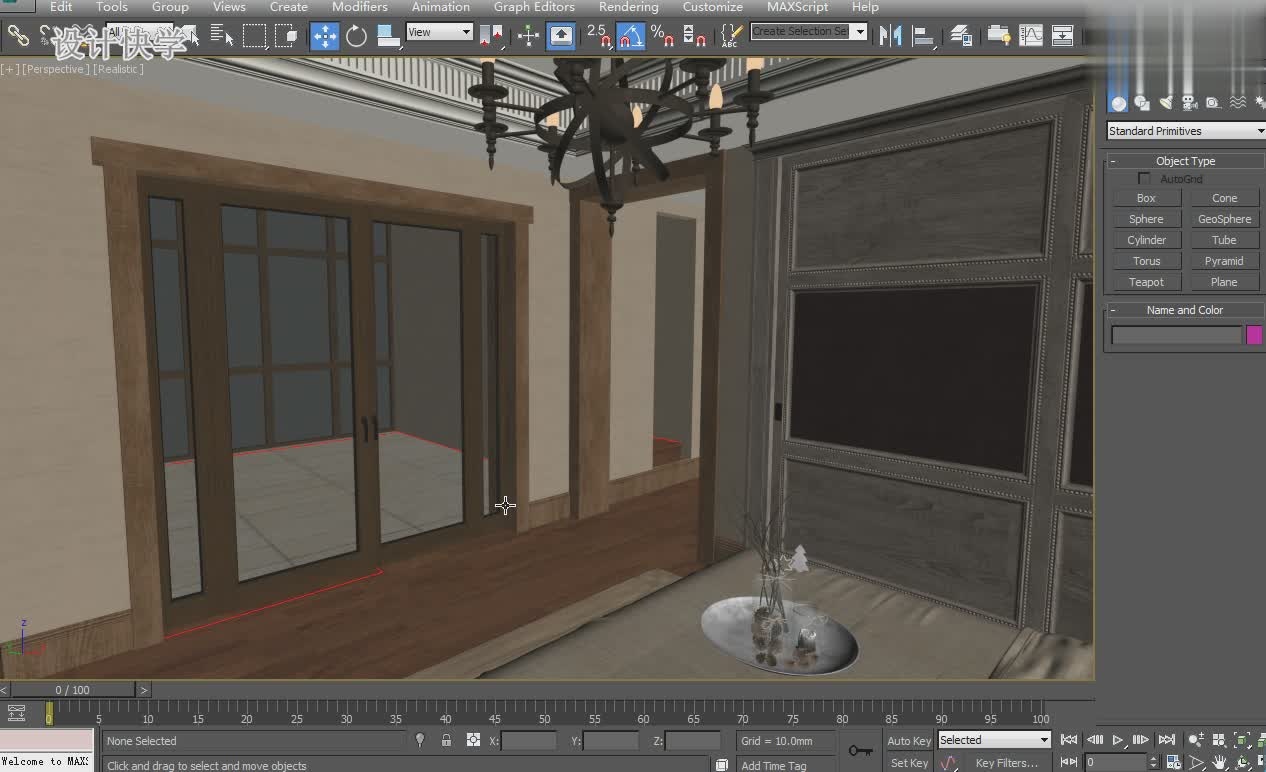Open the Modifiers menu
This screenshot has height=772, width=1266.
(360, 7)
